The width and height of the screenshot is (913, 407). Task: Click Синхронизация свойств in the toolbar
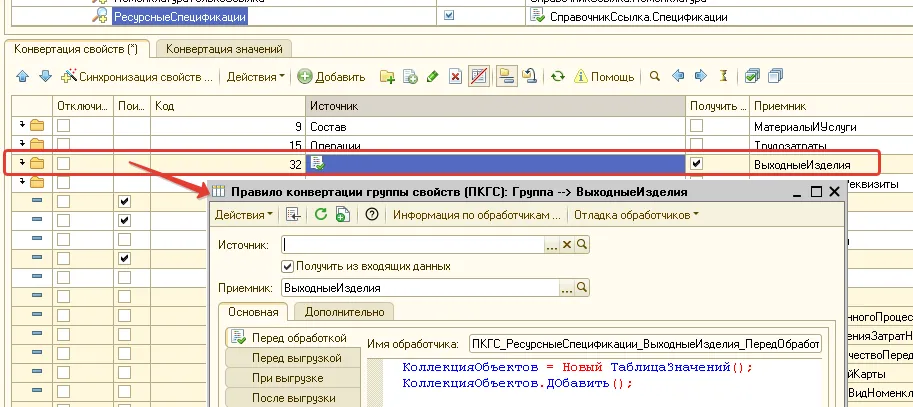tap(137, 76)
